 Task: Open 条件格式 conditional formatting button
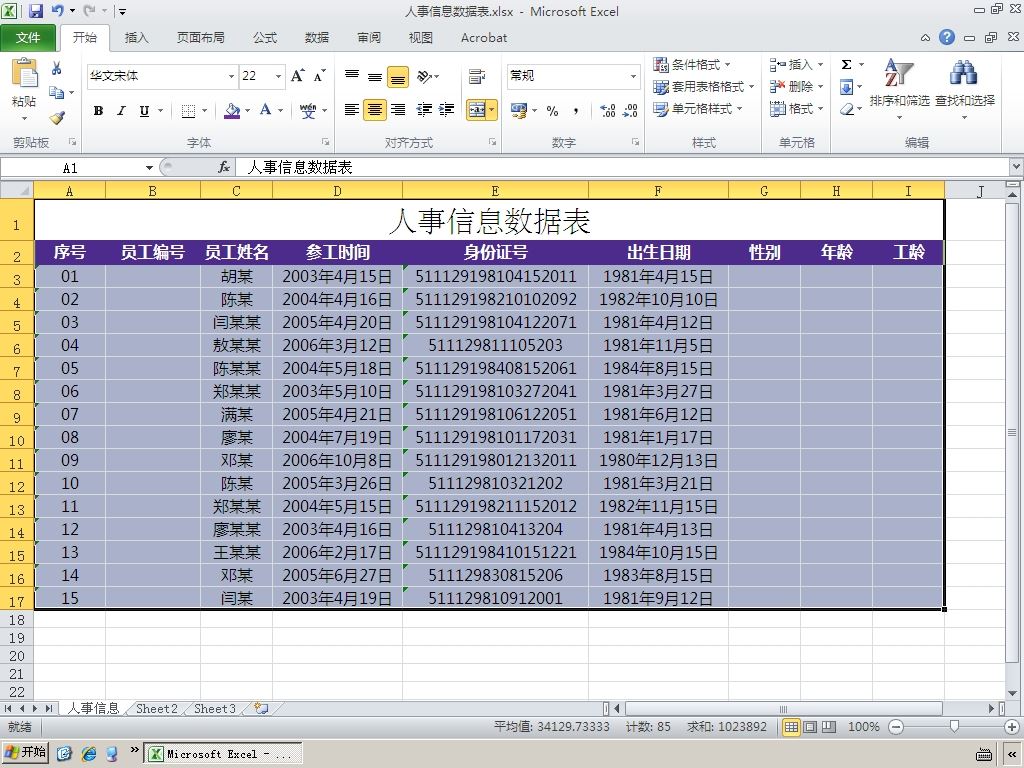pyautogui.click(x=693, y=65)
